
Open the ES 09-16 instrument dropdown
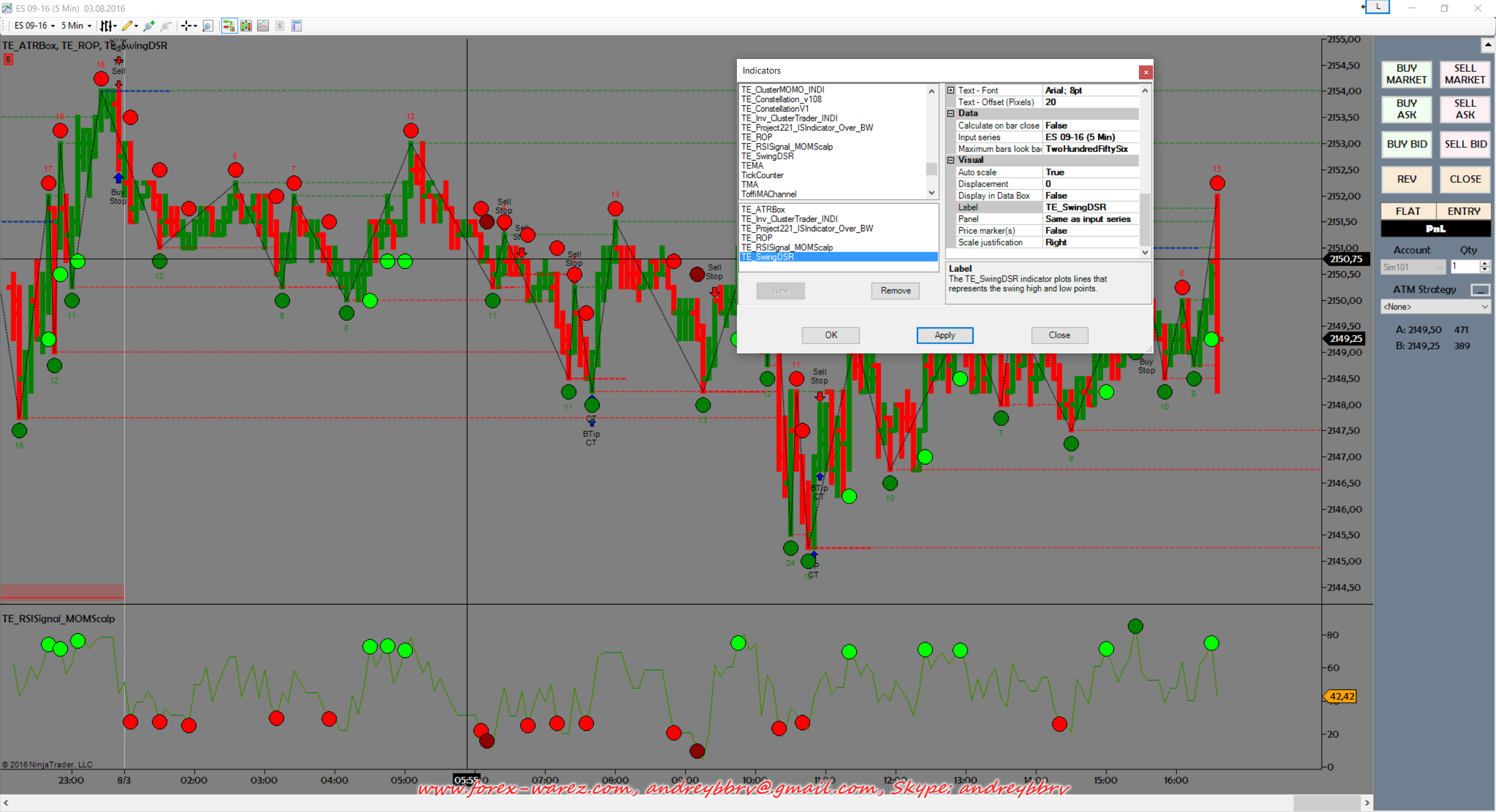click(34, 26)
